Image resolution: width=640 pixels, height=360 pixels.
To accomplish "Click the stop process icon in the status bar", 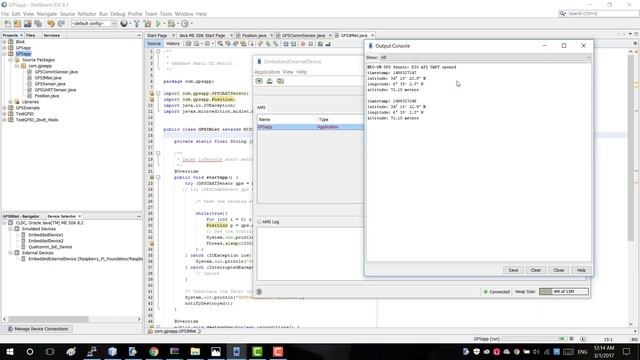I will [571, 339].
